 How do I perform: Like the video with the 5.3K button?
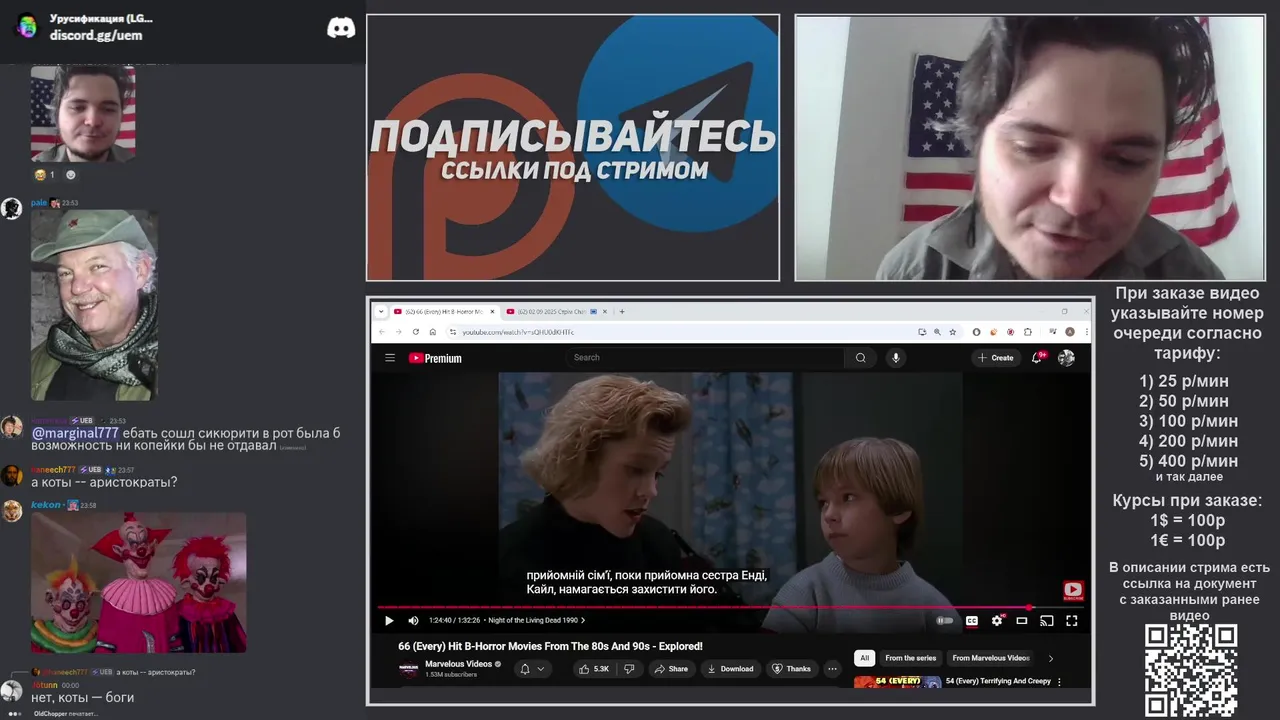pos(595,669)
